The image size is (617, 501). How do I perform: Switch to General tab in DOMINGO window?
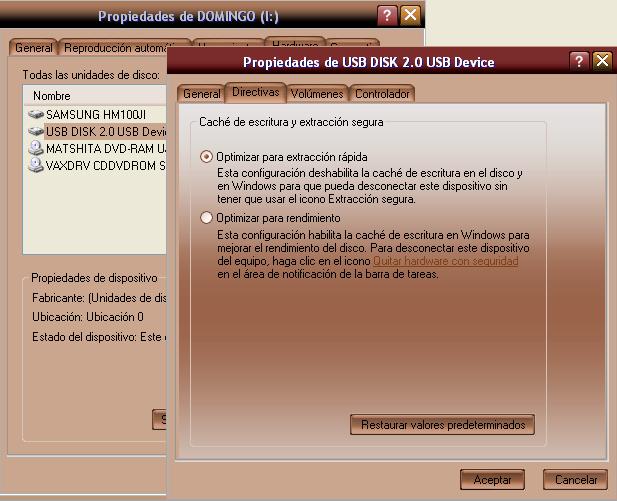tap(34, 48)
